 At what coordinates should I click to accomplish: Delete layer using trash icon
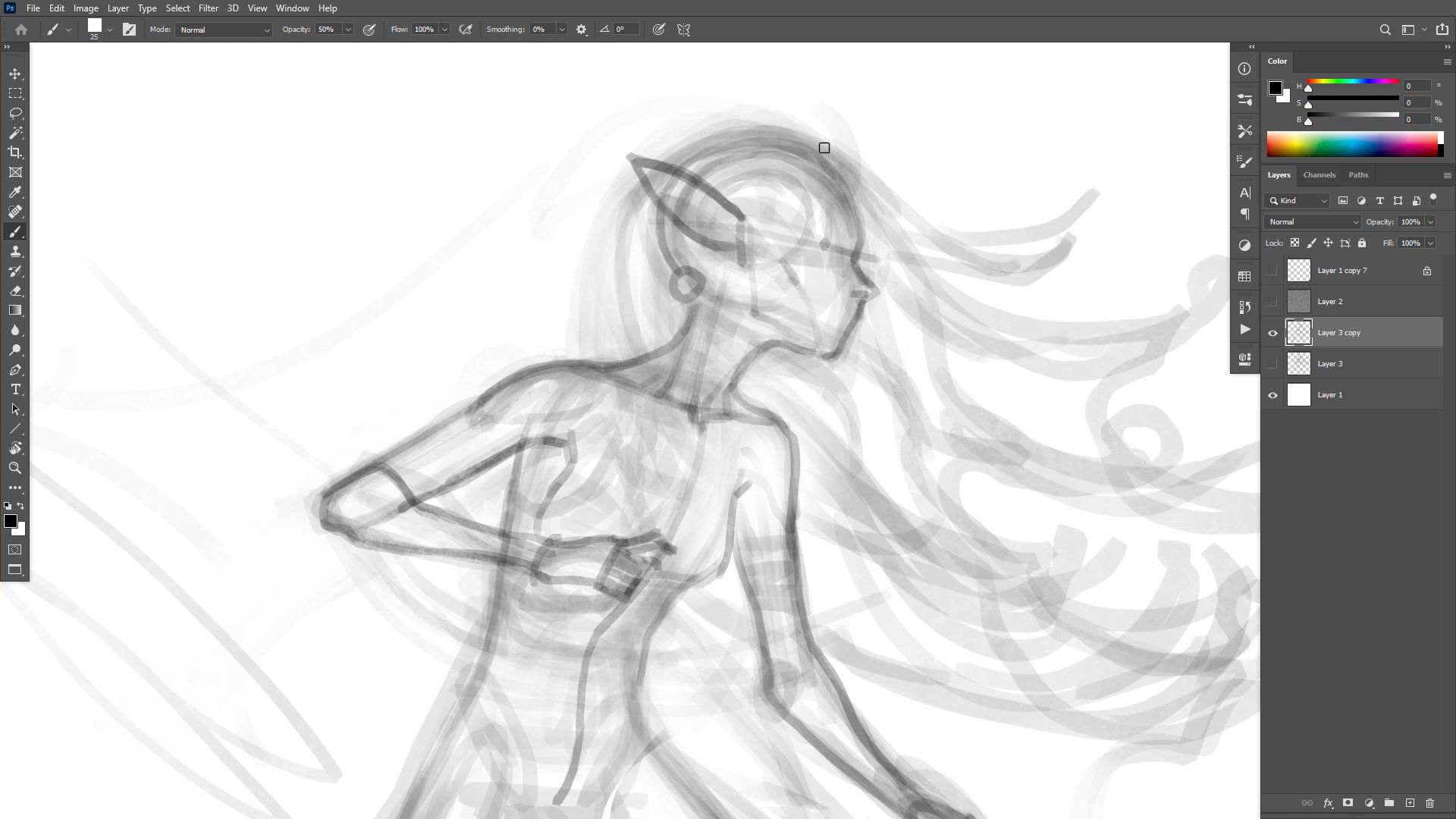[1429, 803]
